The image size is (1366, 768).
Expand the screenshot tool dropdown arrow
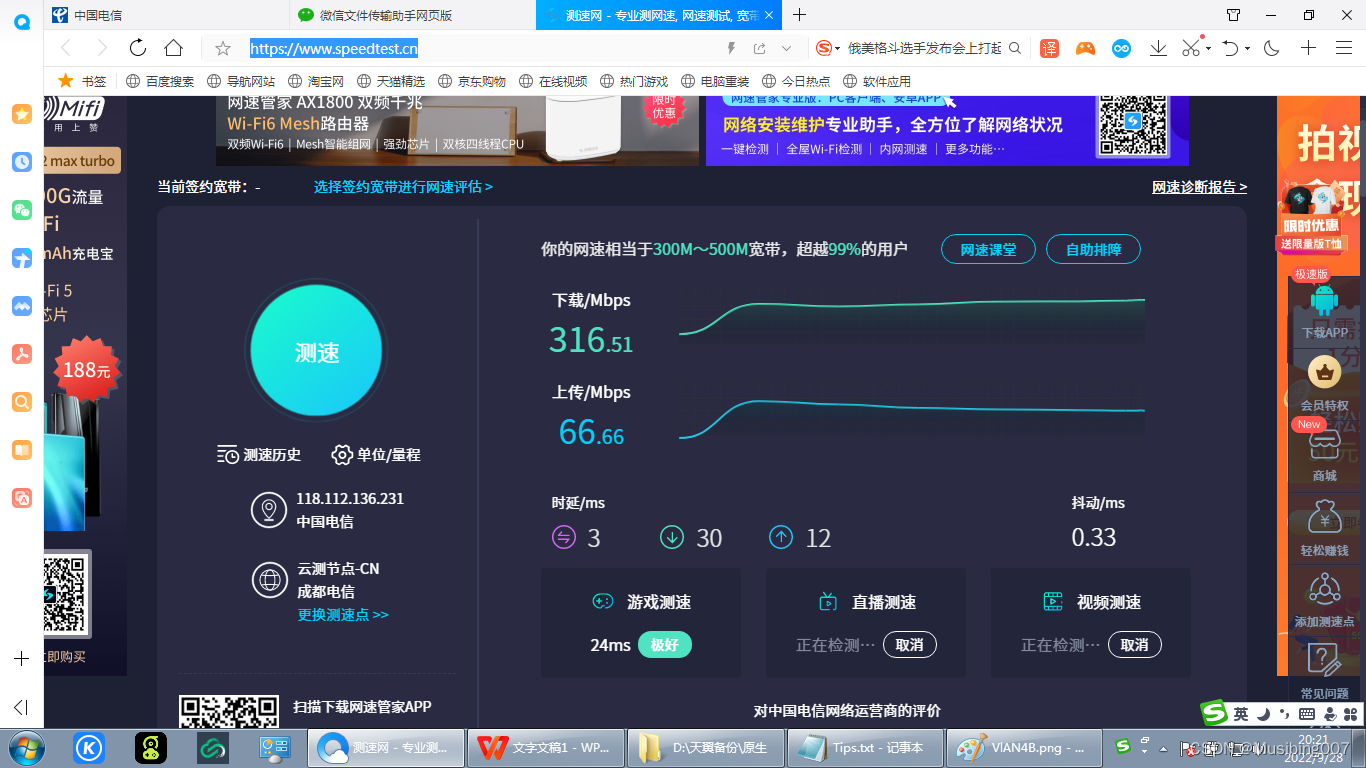(1208, 48)
